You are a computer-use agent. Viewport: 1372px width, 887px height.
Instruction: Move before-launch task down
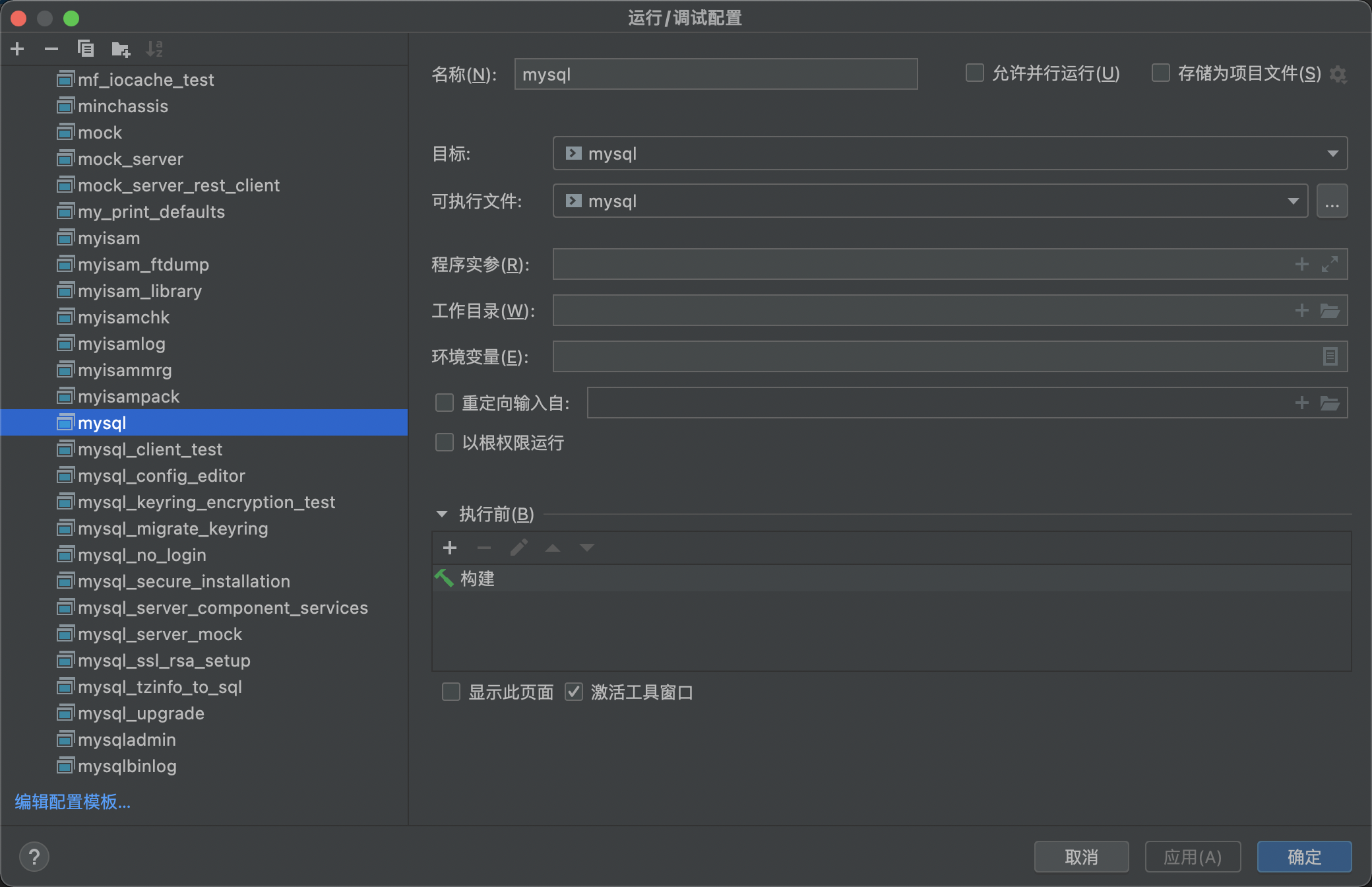(x=587, y=548)
